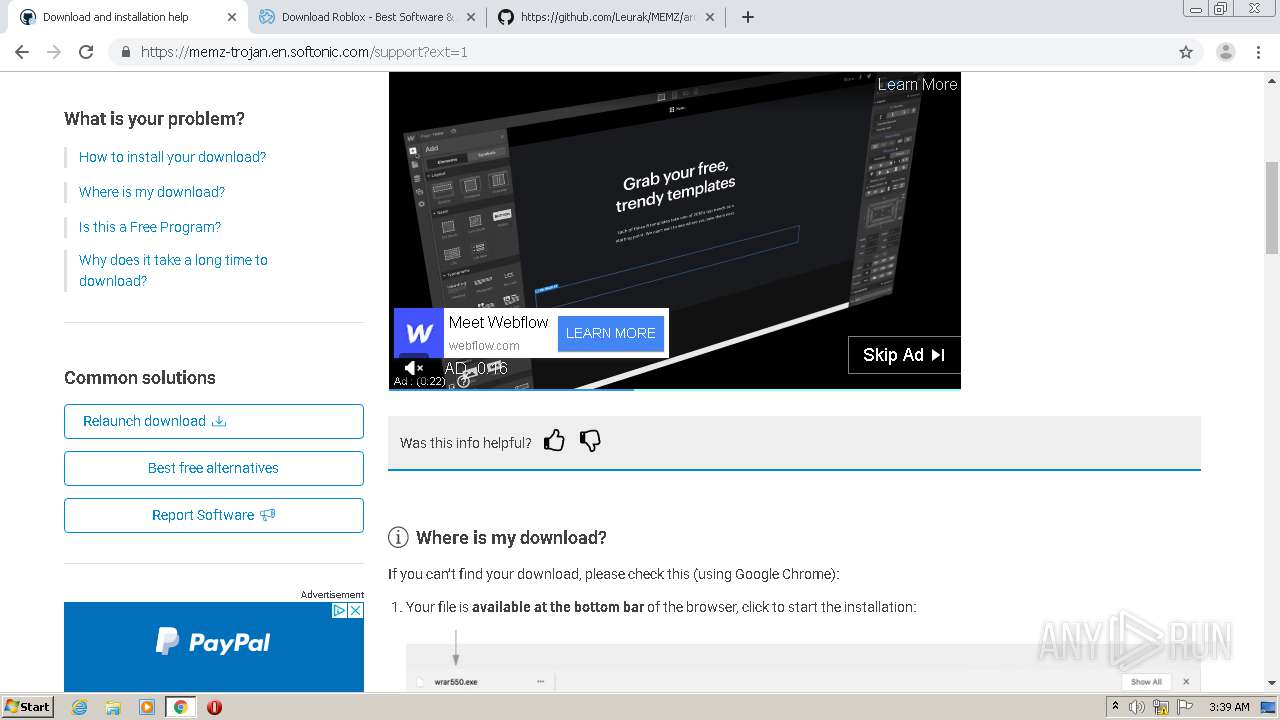
Task: Close the PayPal advertisement with X
Action: pos(355,610)
